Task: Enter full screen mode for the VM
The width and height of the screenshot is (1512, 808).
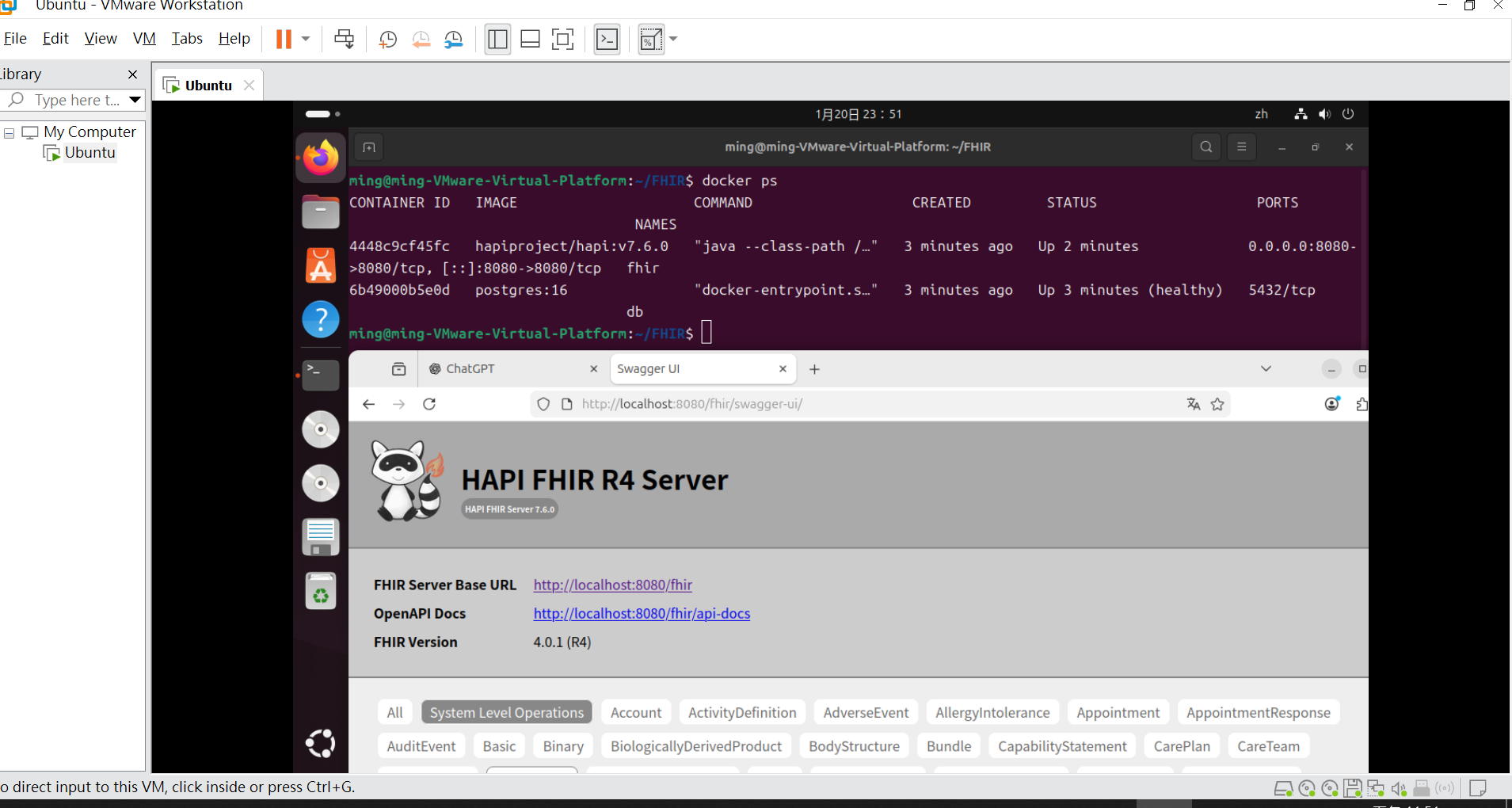Action: [562, 38]
